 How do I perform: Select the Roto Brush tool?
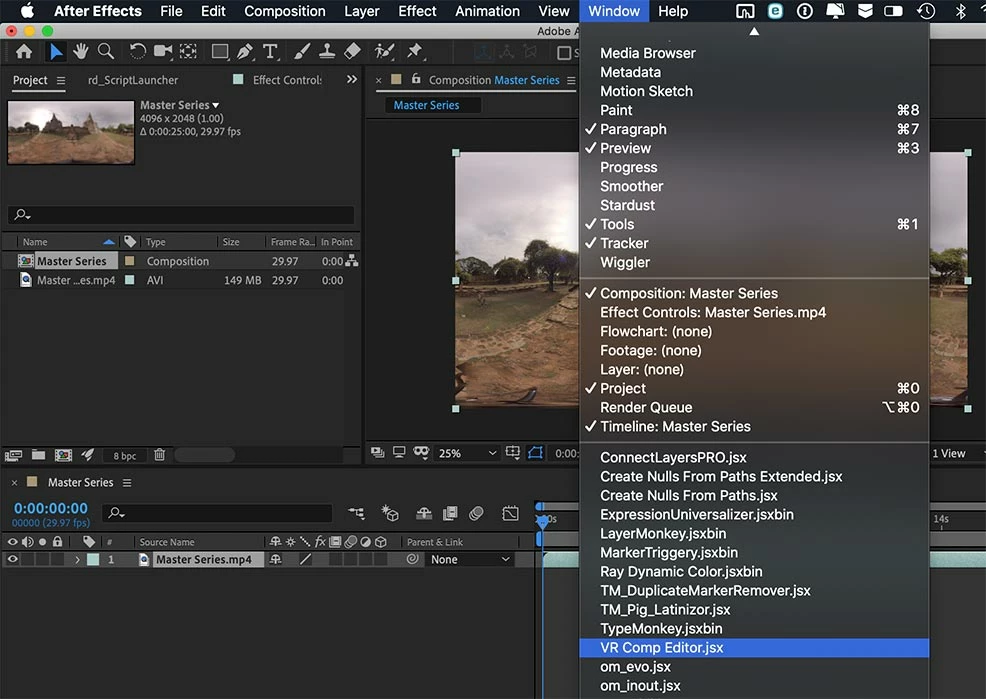click(x=384, y=52)
